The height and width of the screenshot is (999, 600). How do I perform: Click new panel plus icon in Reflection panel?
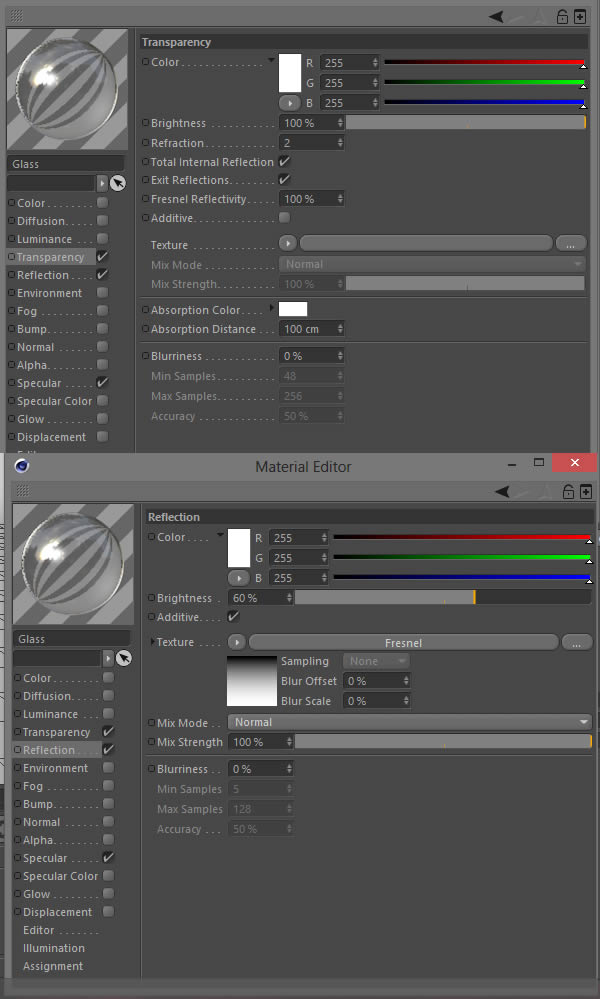pyautogui.click(x=586, y=491)
